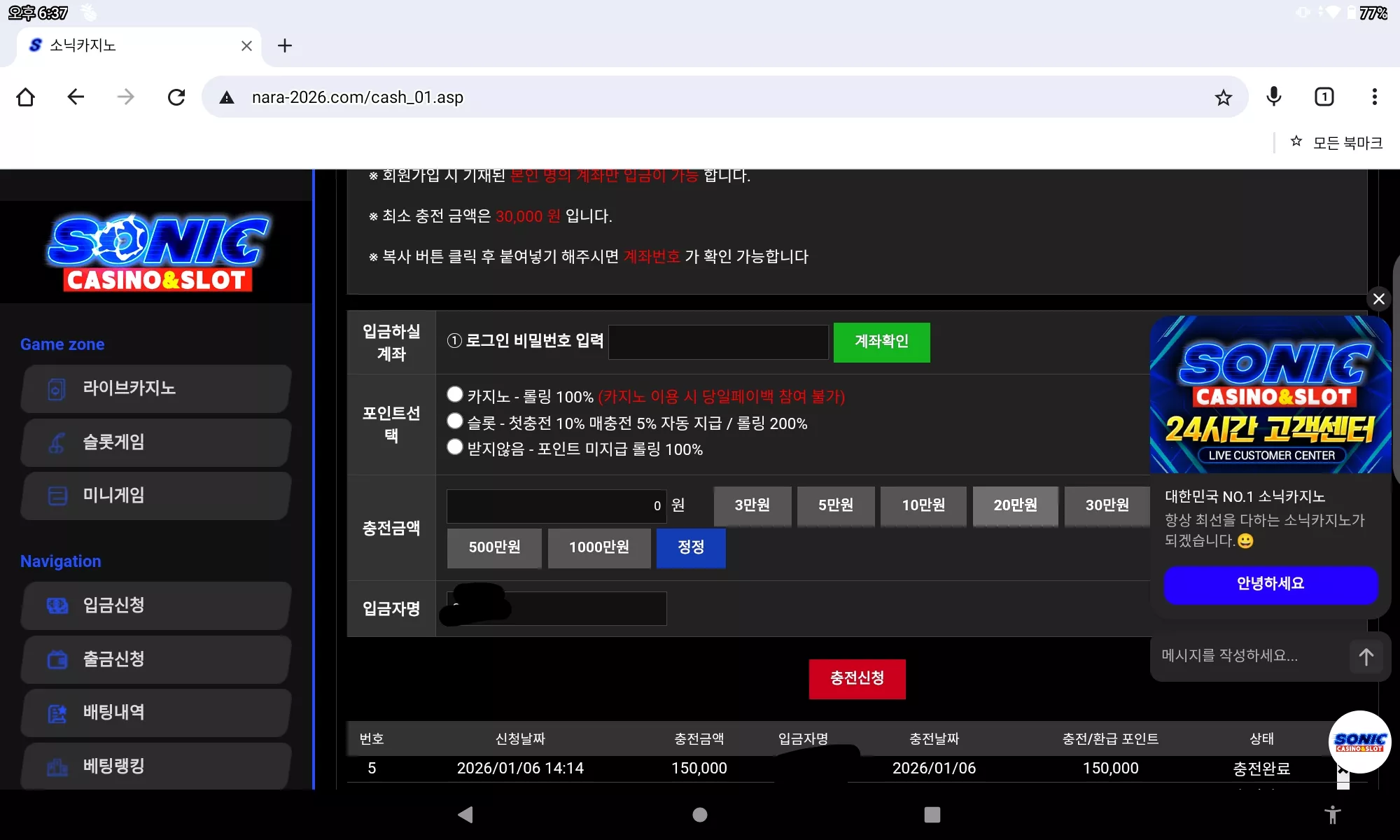Open the Sonic Casino & Slot sidebar logo
Viewport: 1400px width, 840px height.
[x=157, y=252]
